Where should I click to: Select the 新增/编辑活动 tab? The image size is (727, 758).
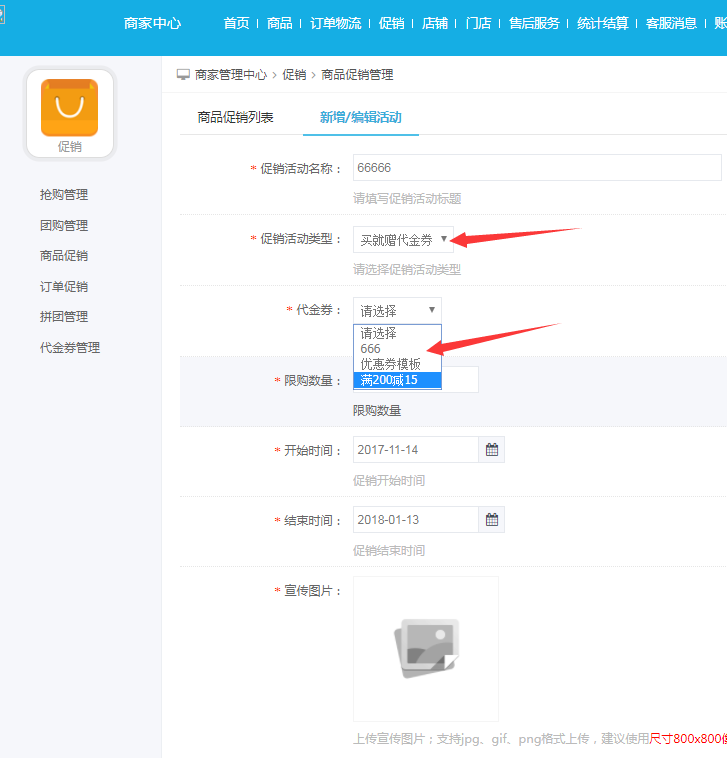(x=361, y=117)
